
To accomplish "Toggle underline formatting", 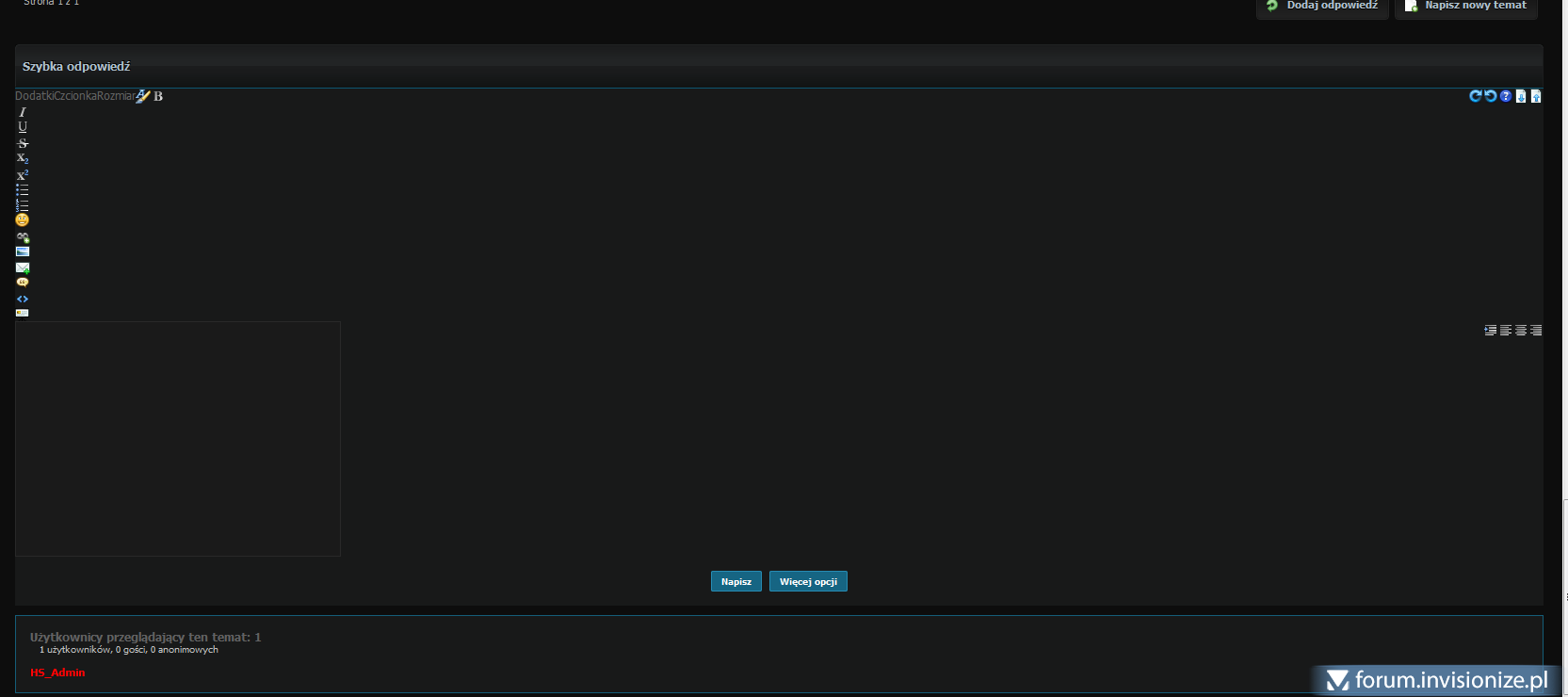I will (x=23, y=127).
